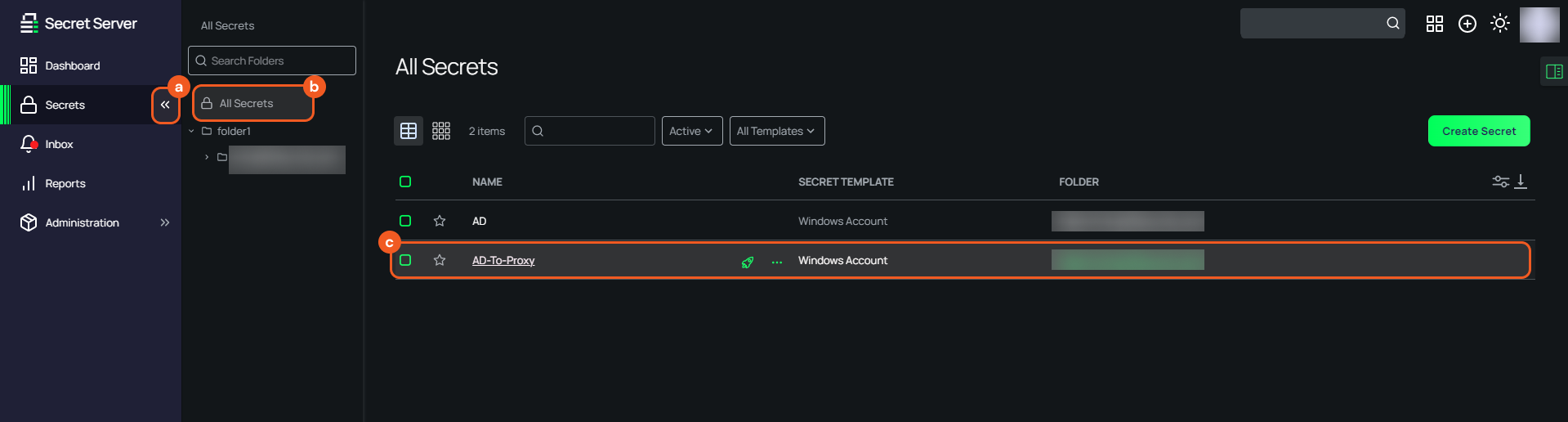The image size is (1568, 422).
Task: Open the right side panel toggle
Action: click(1554, 72)
